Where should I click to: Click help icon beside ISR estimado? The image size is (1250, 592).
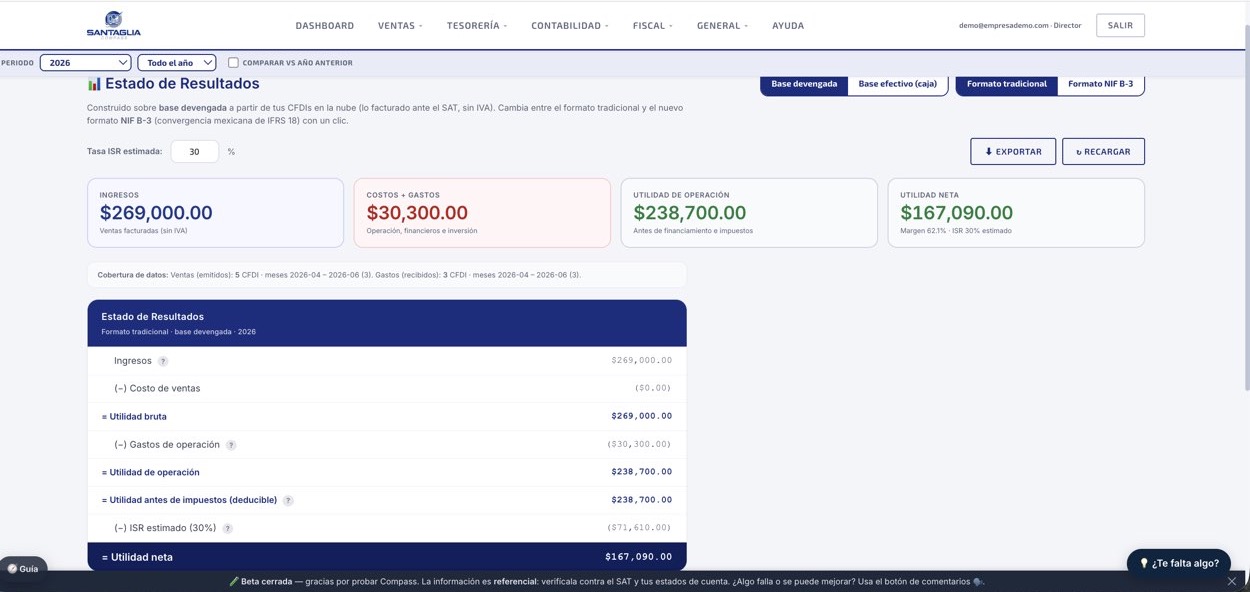point(227,528)
